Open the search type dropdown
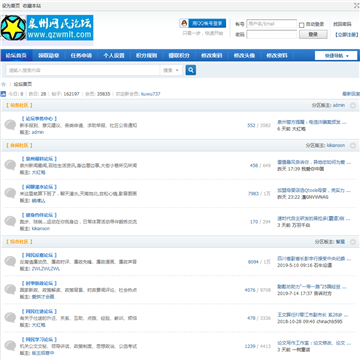The width and height of the screenshot is (360, 360). (171, 70)
